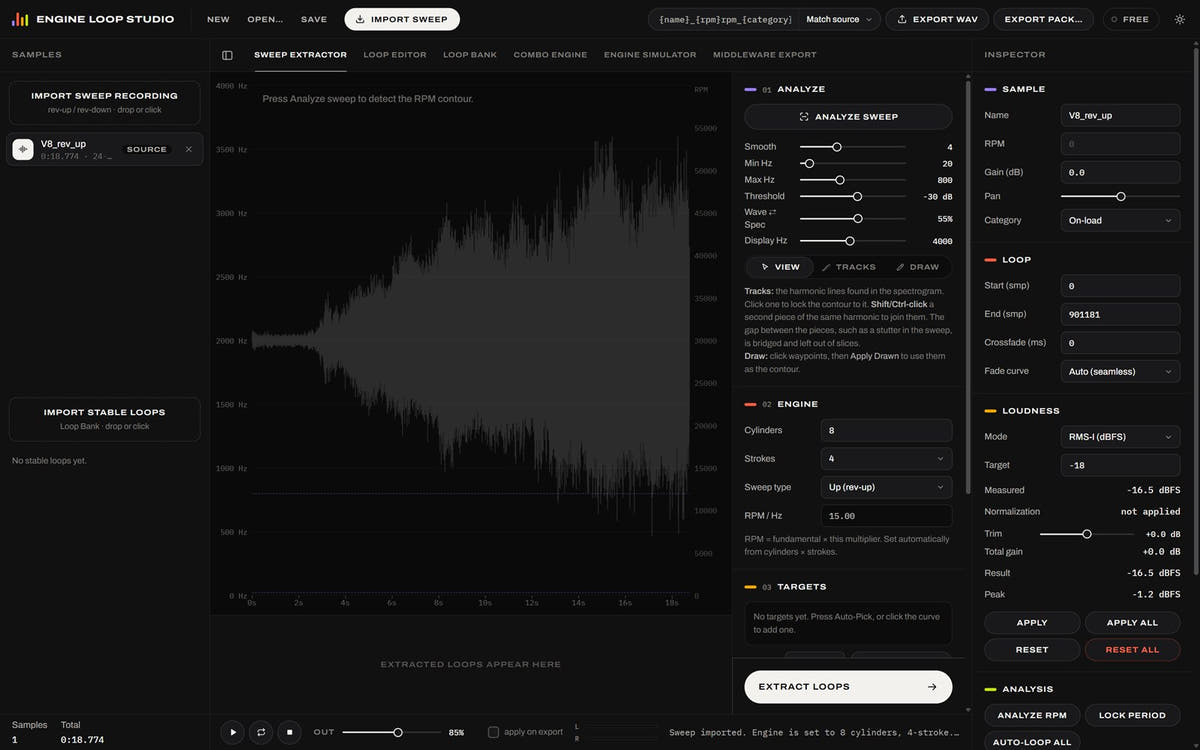The width and height of the screenshot is (1200, 750).
Task: Click the Auto-Loop All button
Action: point(1032,742)
